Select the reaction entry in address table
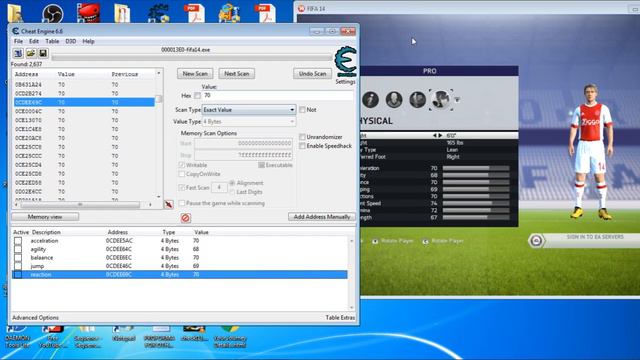The height and width of the screenshot is (360, 640). [180, 275]
